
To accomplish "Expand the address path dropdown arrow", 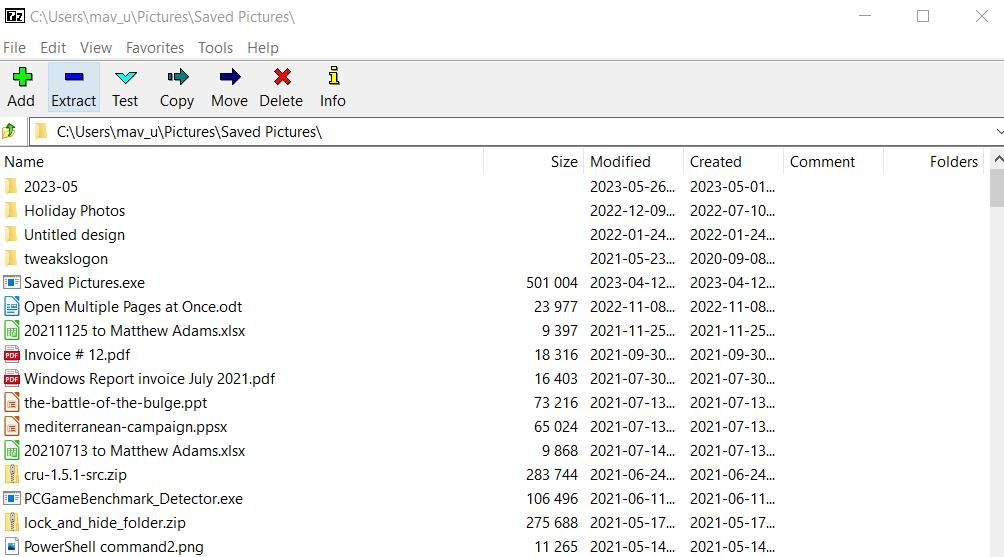I will point(999,132).
